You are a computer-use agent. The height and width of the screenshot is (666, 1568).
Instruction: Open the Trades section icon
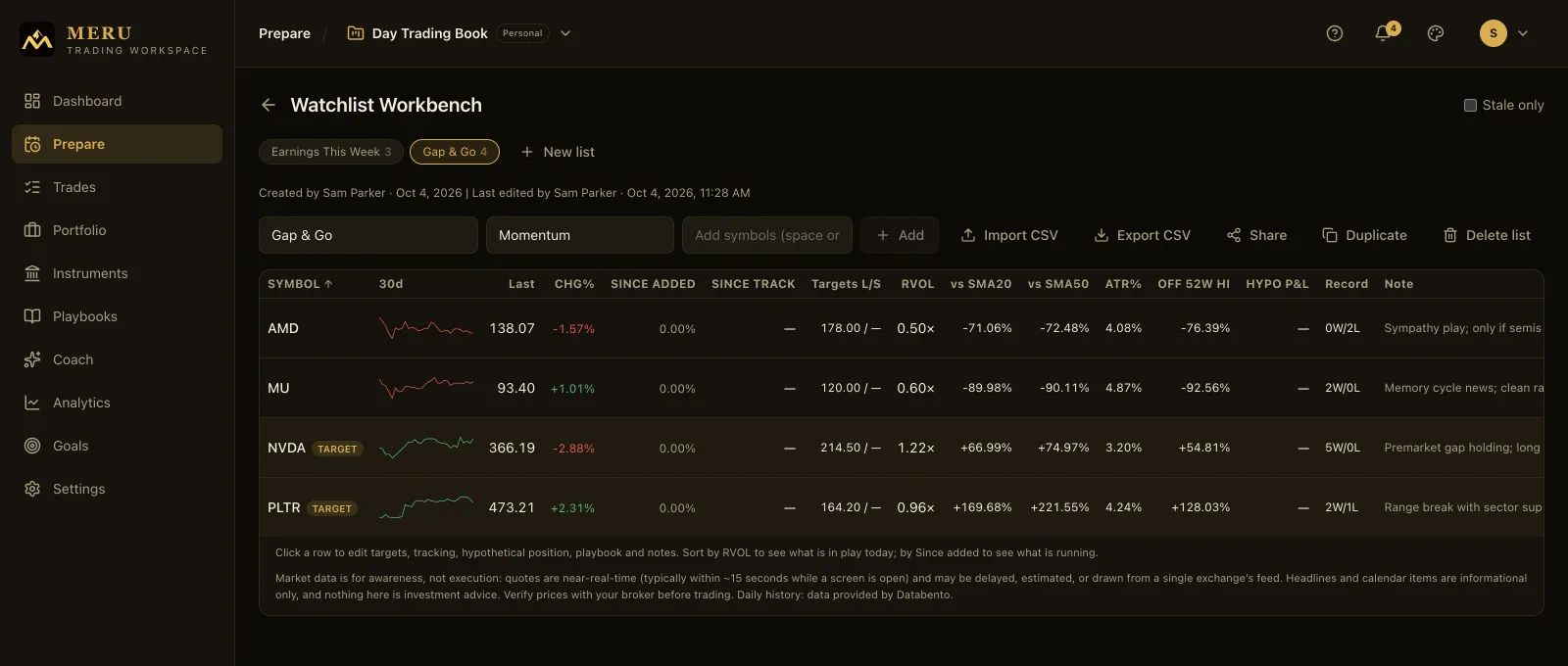pyautogui.click(x=32, y=187)
